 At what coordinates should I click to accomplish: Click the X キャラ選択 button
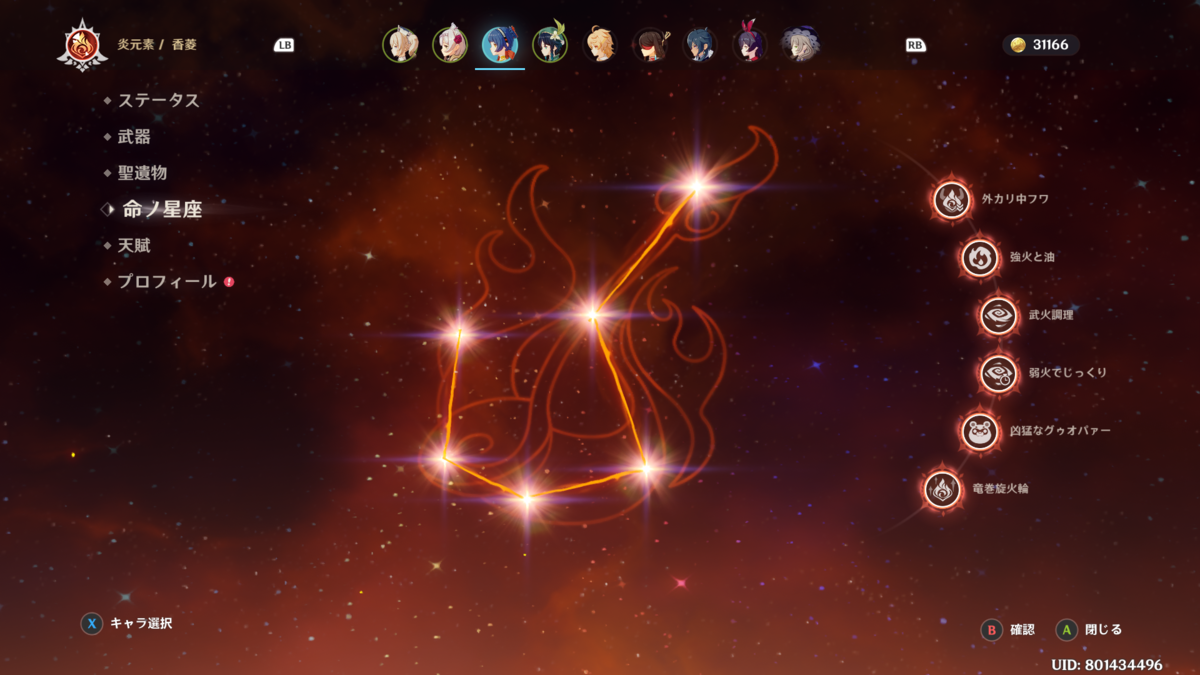click(x=127, y=623)
